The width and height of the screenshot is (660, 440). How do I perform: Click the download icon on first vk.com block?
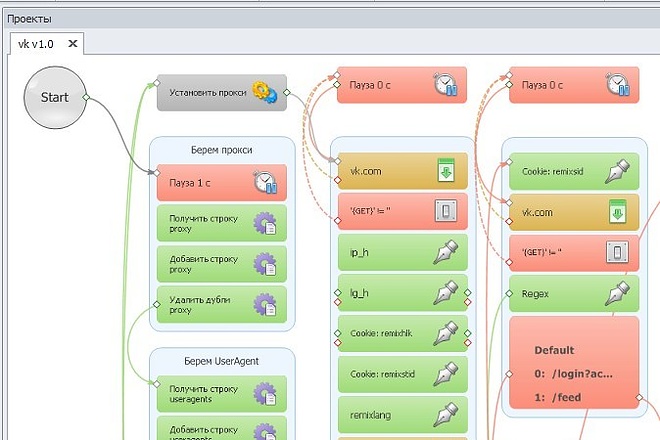446,171
